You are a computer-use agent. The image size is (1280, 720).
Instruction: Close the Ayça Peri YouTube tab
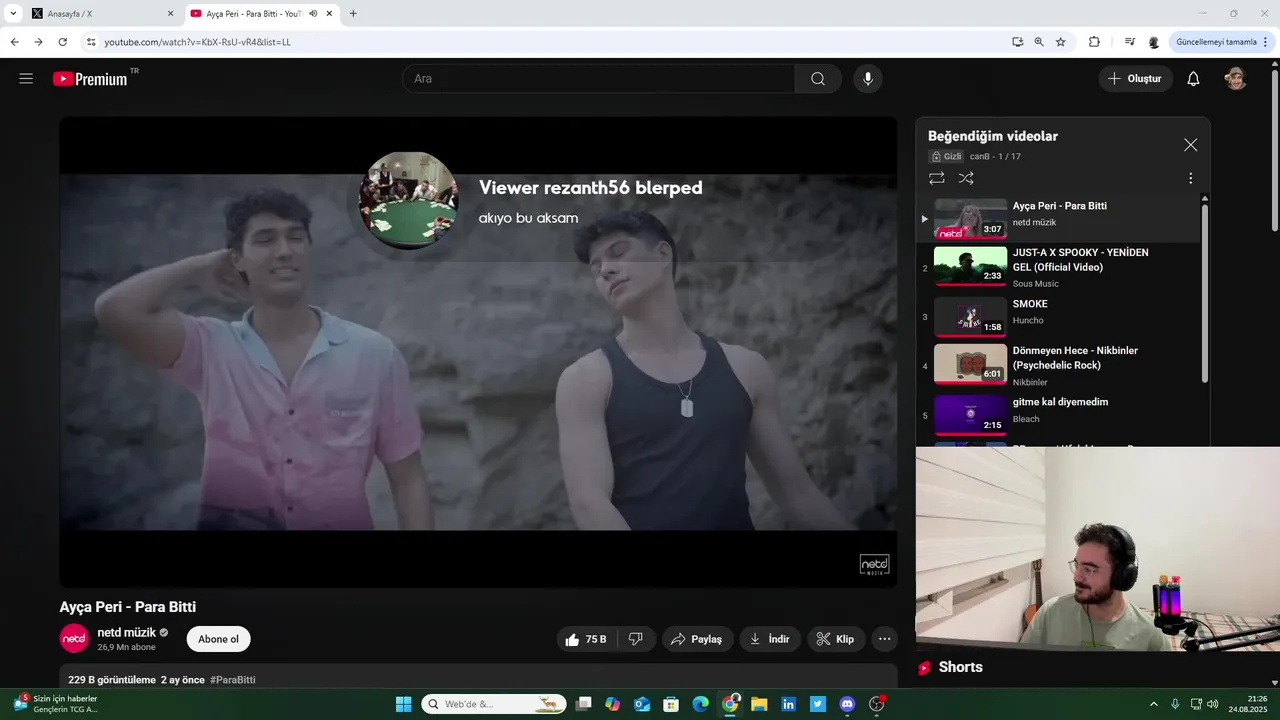tap(329, 14)
